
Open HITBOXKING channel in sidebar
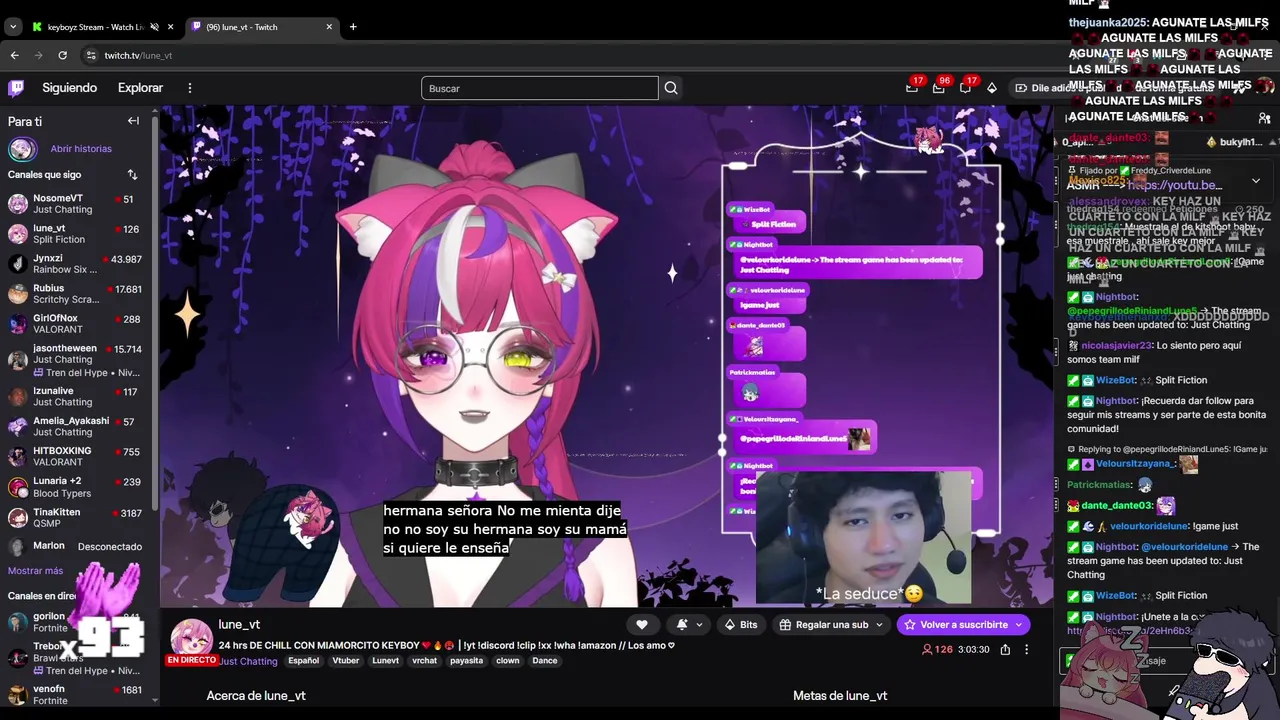coord(75,456)
